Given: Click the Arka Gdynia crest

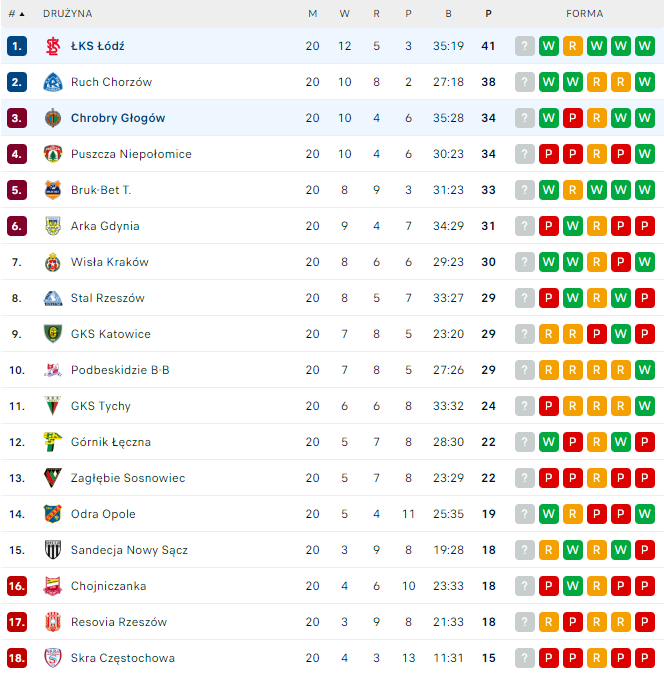Looking at the screenshot, I should pyautogui.click(x=53, y=226).
